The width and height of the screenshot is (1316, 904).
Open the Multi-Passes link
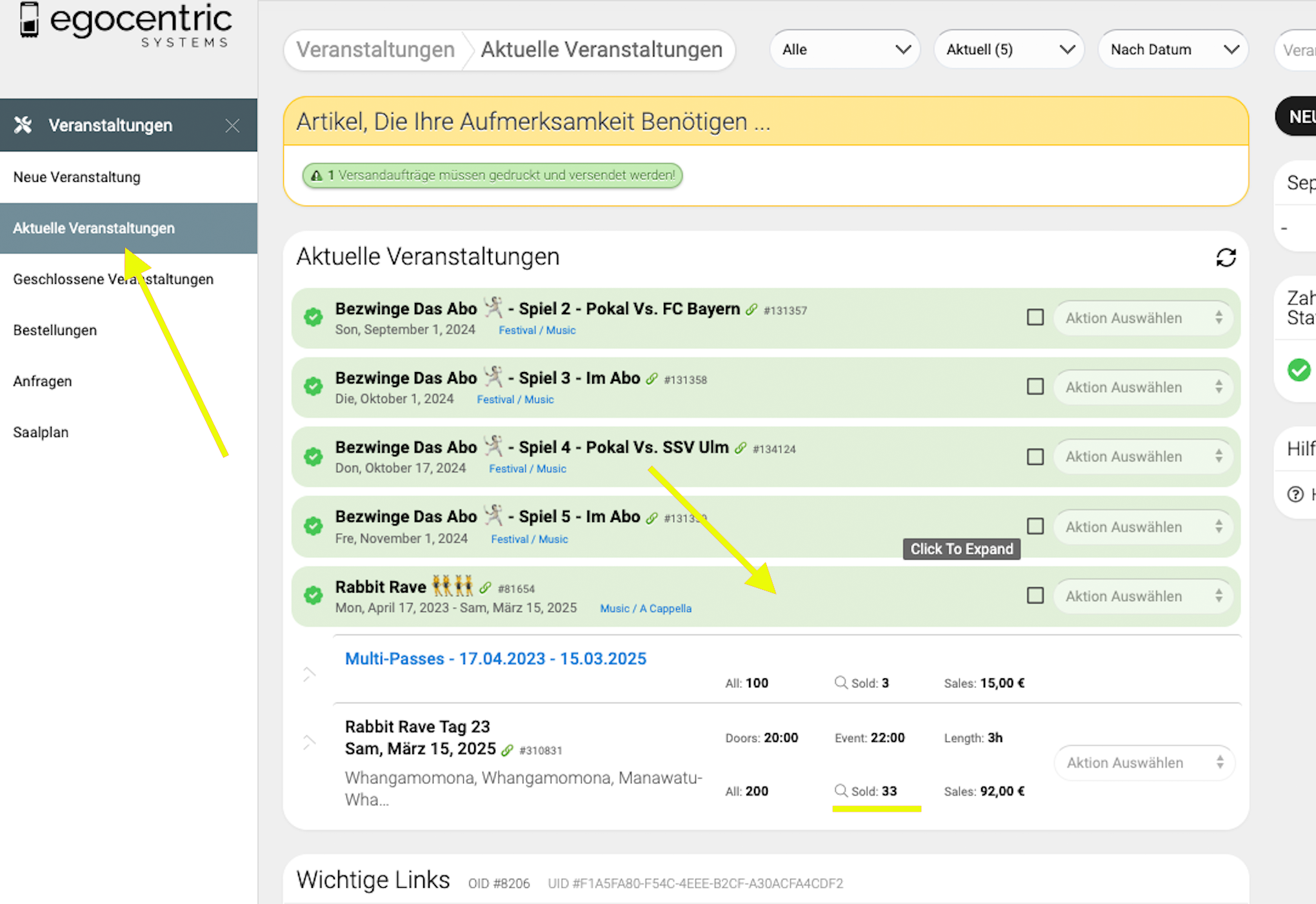point(495,658)
